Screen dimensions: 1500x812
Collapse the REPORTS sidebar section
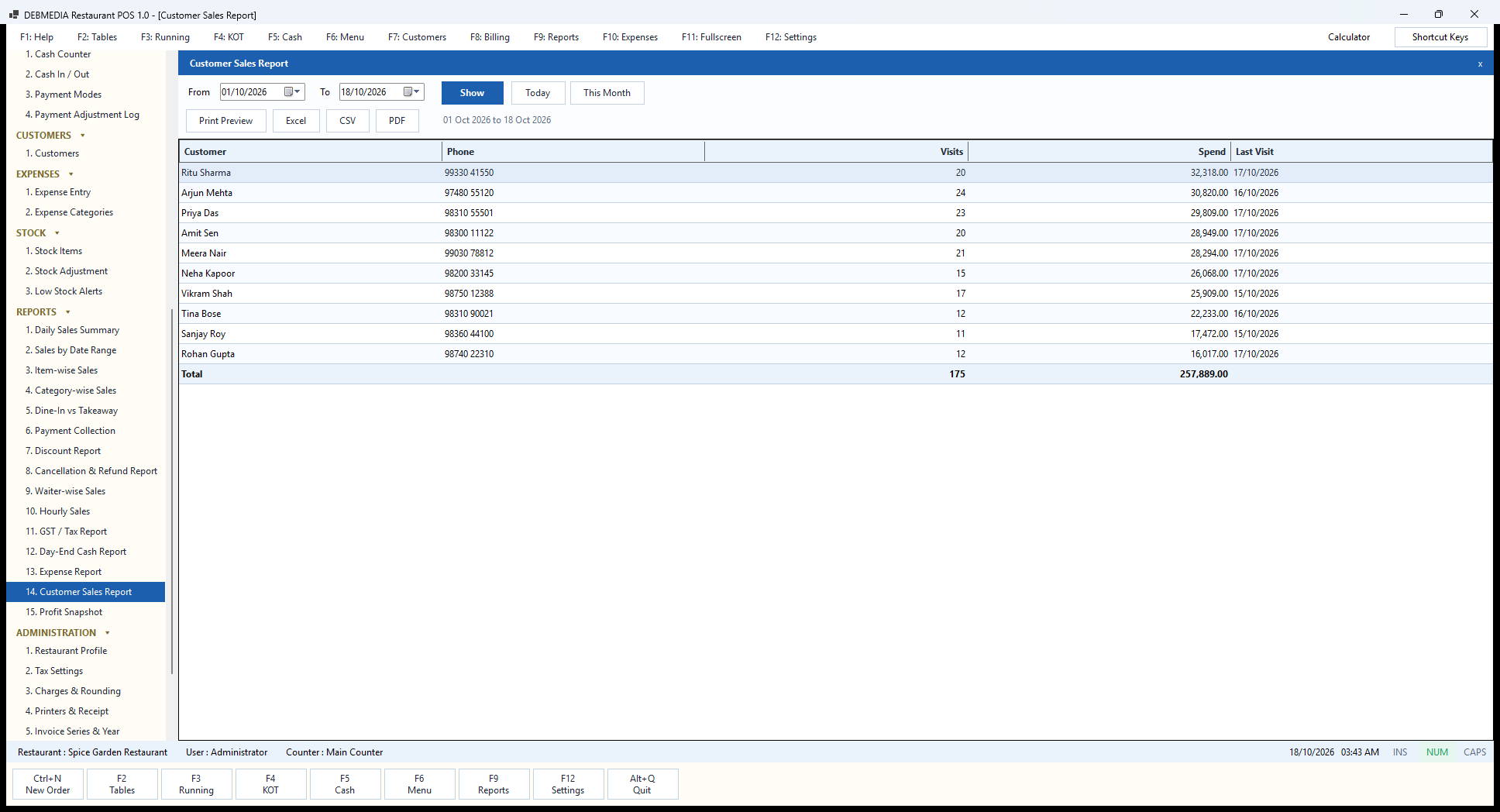(68, 312)
